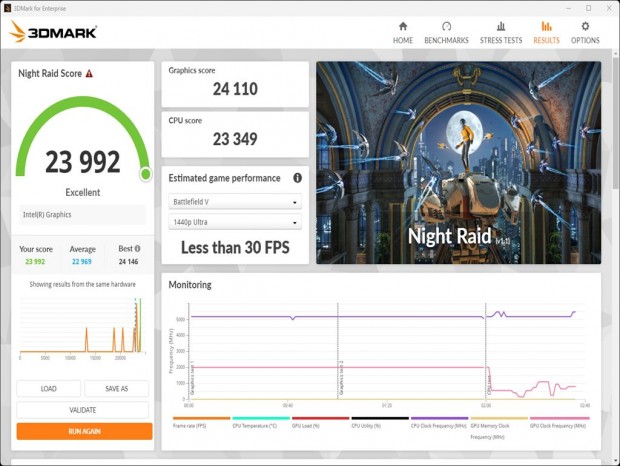
Task: Maximize the 3DMark window
Action: point(588,8)
